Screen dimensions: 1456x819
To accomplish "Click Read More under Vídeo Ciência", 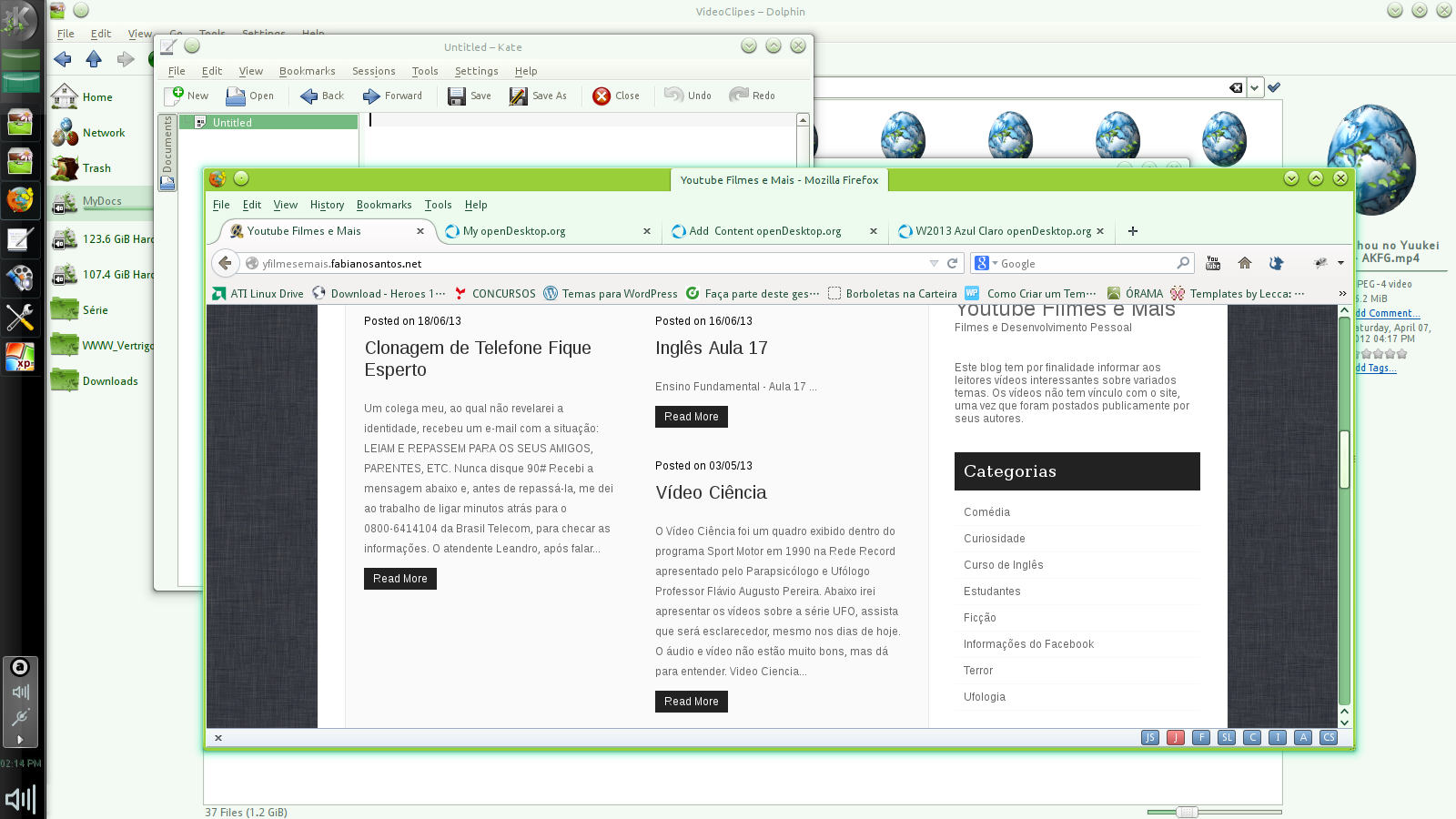I will (691, 702).
